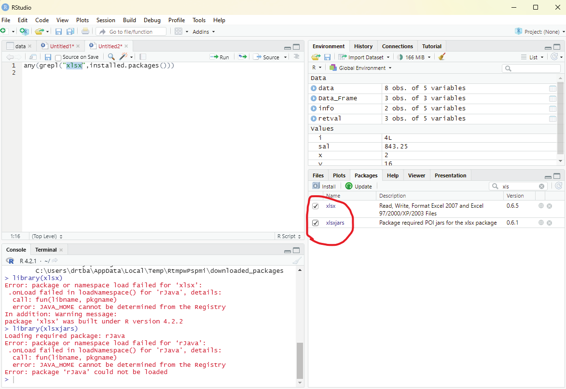
Task: Open the Tools menu
Action: (x=199, y=20)
